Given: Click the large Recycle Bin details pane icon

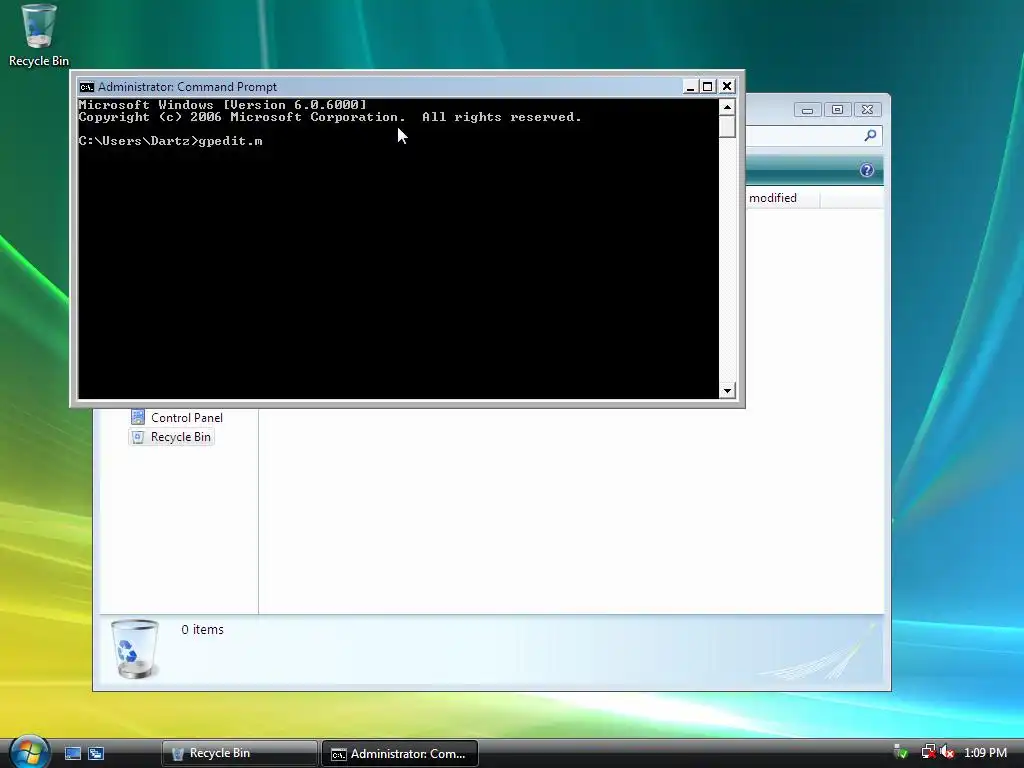Looking at the screenshot, I should pos(135,649).
